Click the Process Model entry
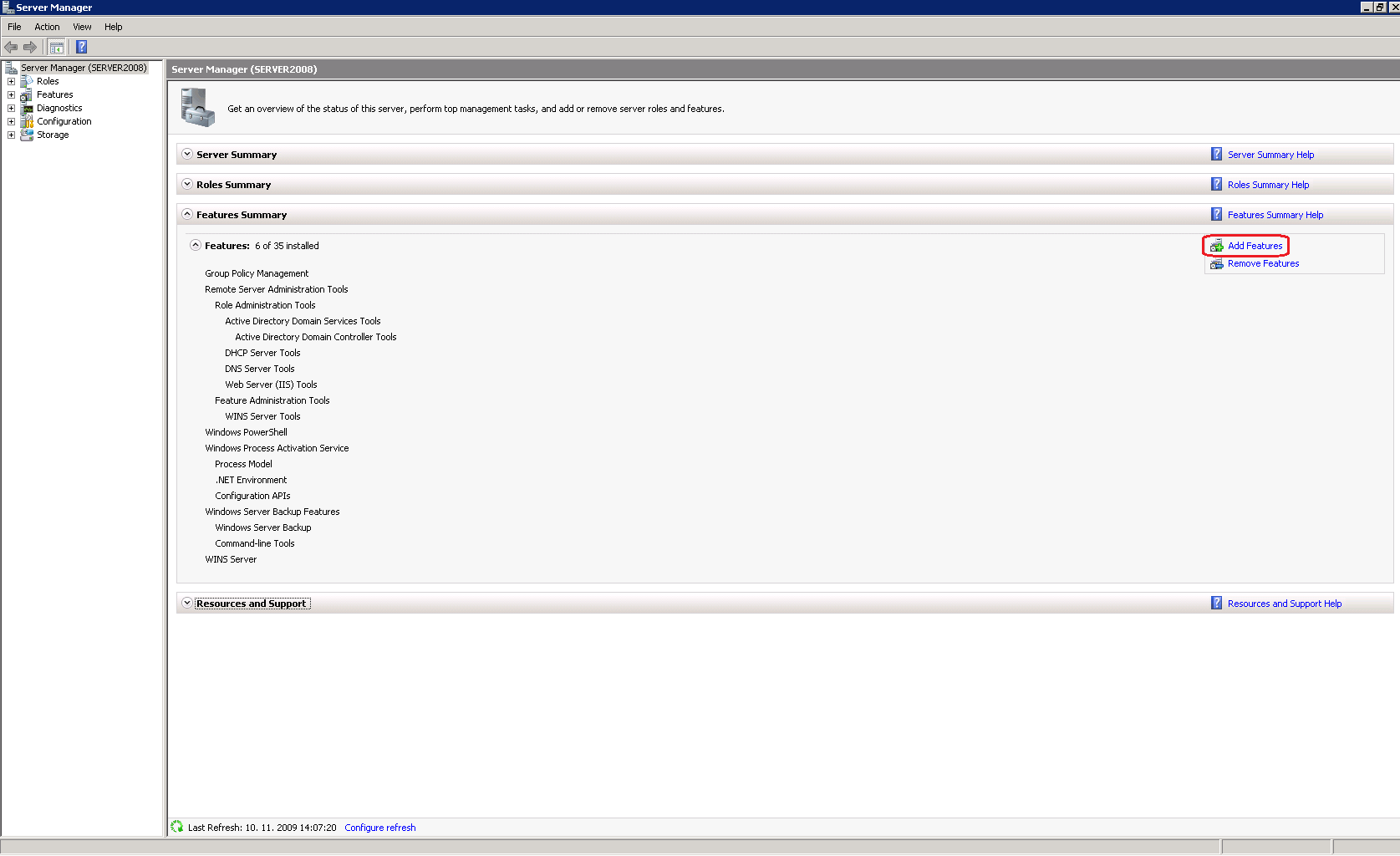The height and width of the screenshot is (856, 1400). (243, 464)
